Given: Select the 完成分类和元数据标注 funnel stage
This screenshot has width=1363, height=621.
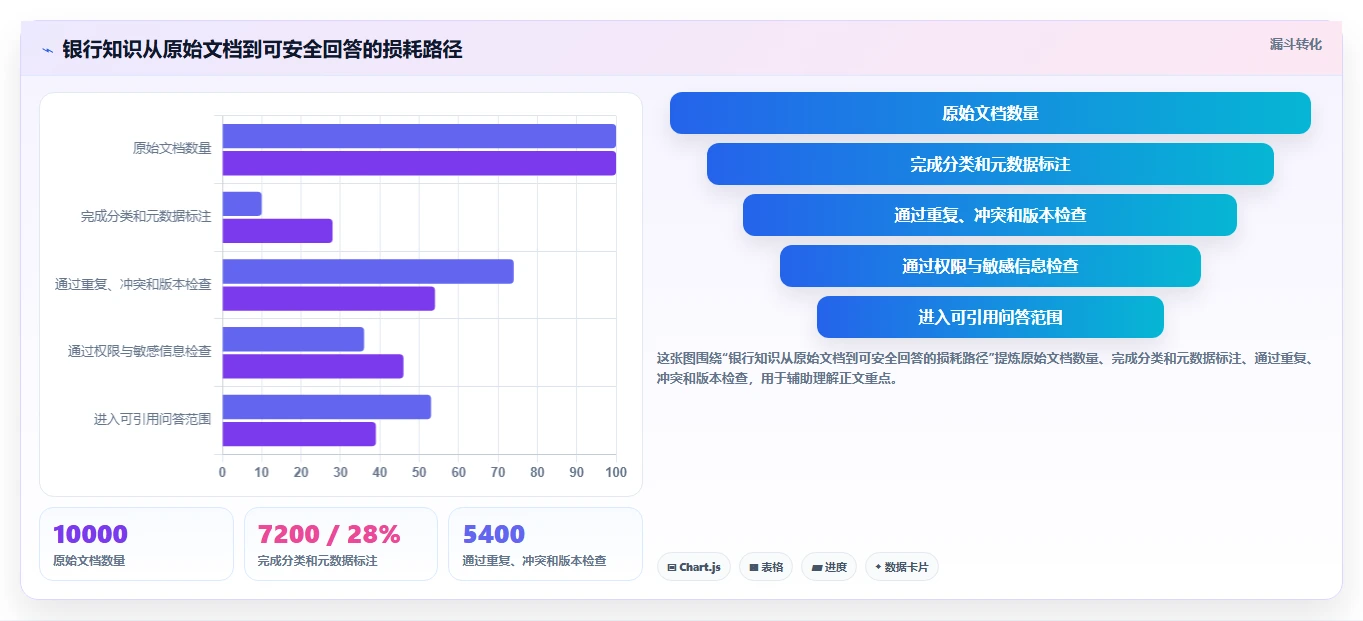Looking at the screenshot, I should tap(990, 164).
